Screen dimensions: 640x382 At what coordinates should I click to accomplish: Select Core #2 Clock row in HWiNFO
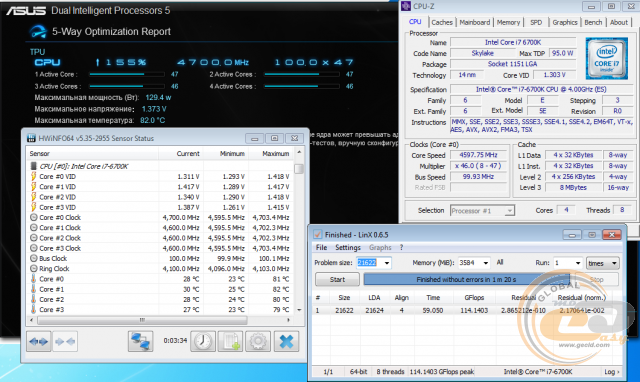click(x=160, y=238)
